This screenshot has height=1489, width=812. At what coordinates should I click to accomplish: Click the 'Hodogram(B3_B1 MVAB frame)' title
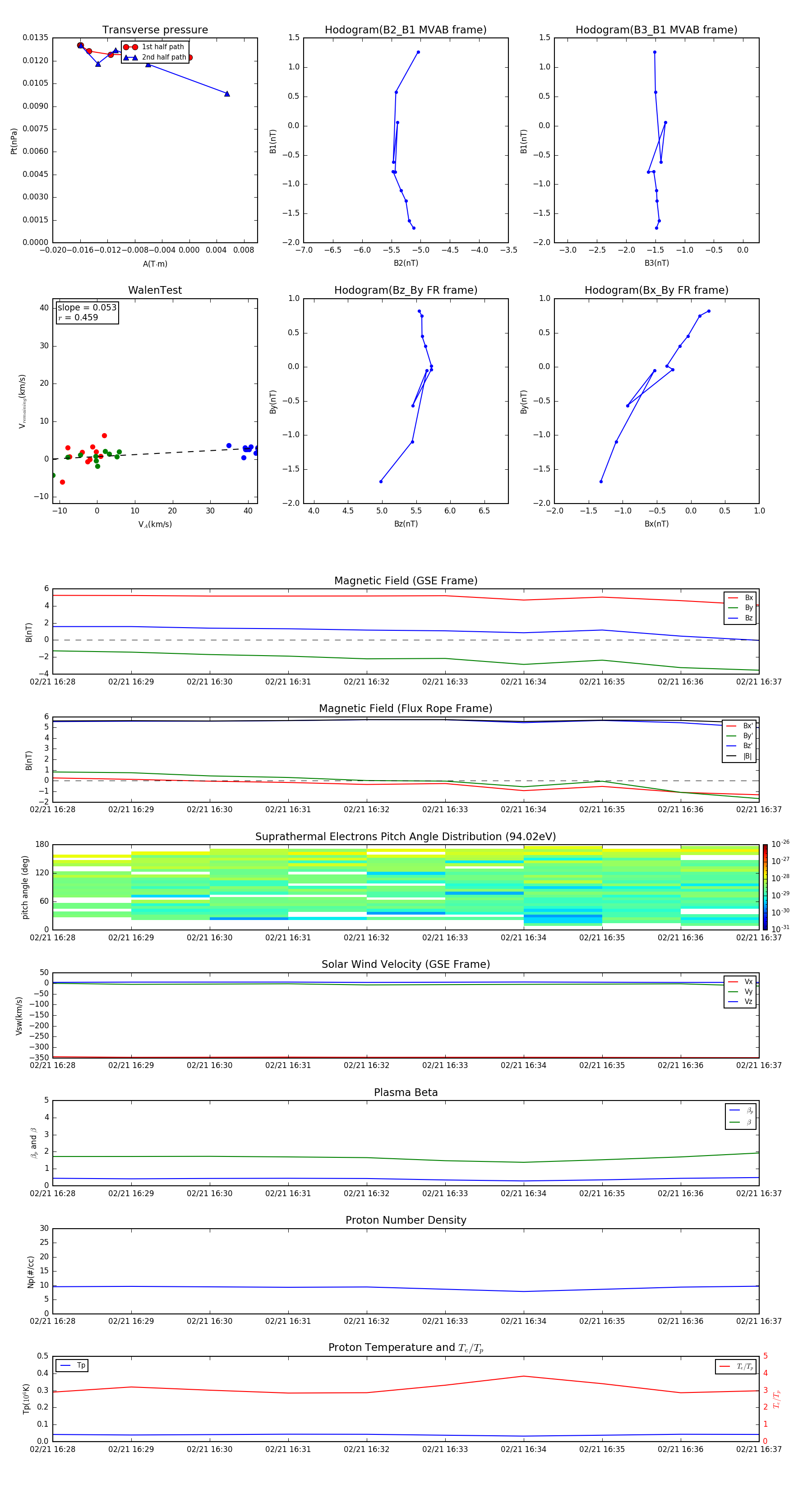pyautogui.click(x=656, y=30)
